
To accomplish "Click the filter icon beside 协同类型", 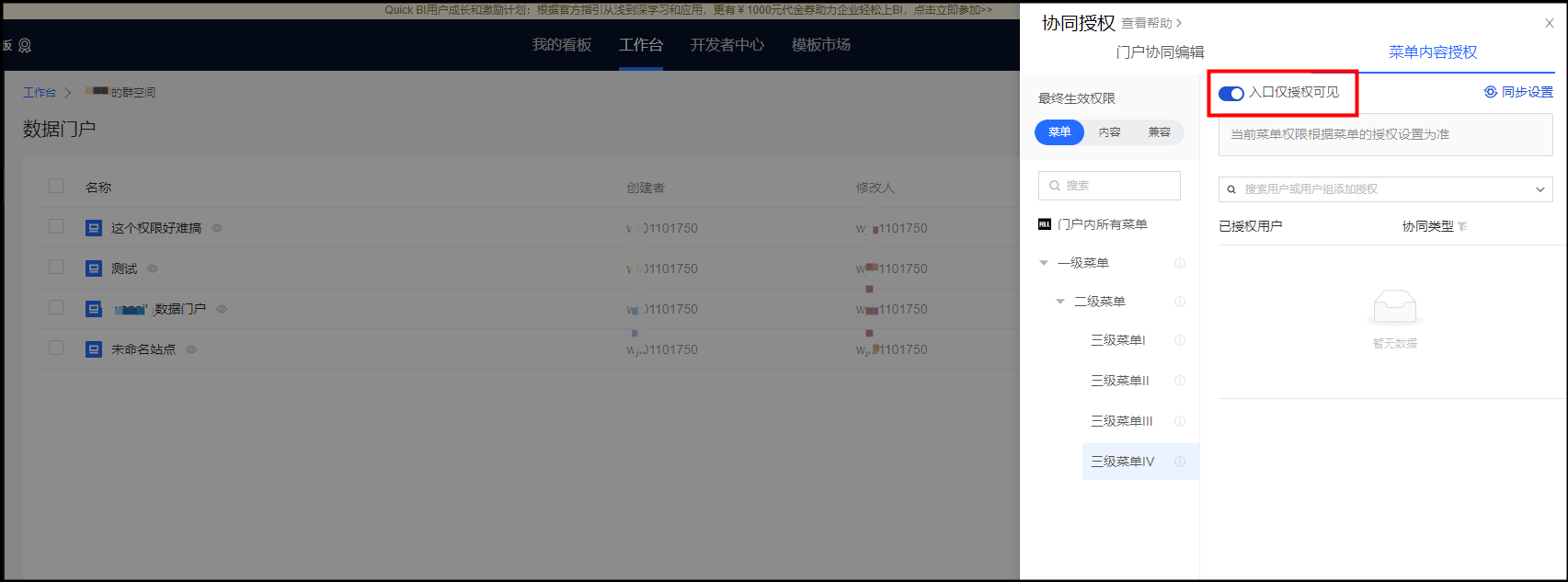I will pyautogui.click(x=1462, y=227).
